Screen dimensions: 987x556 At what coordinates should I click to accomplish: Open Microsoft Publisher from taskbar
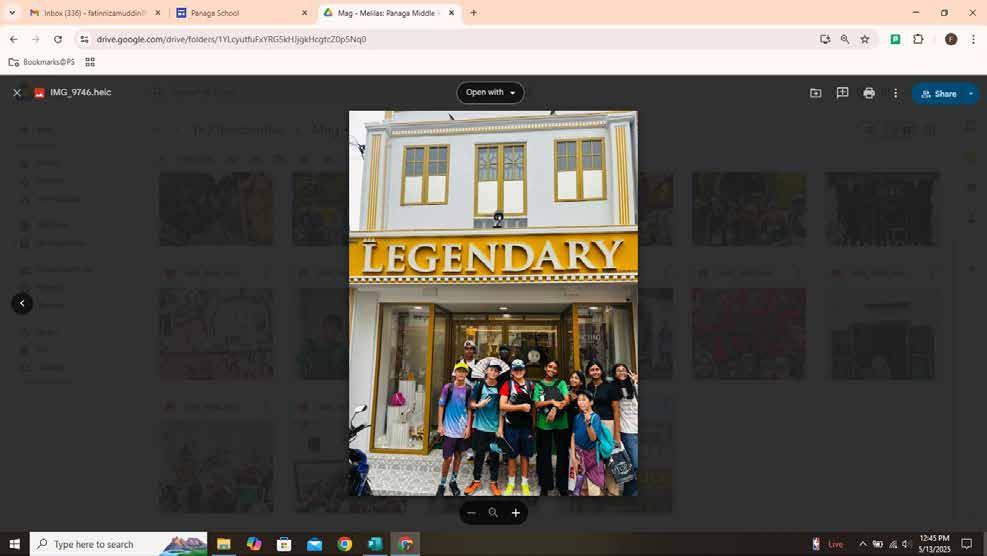[375, 544]
